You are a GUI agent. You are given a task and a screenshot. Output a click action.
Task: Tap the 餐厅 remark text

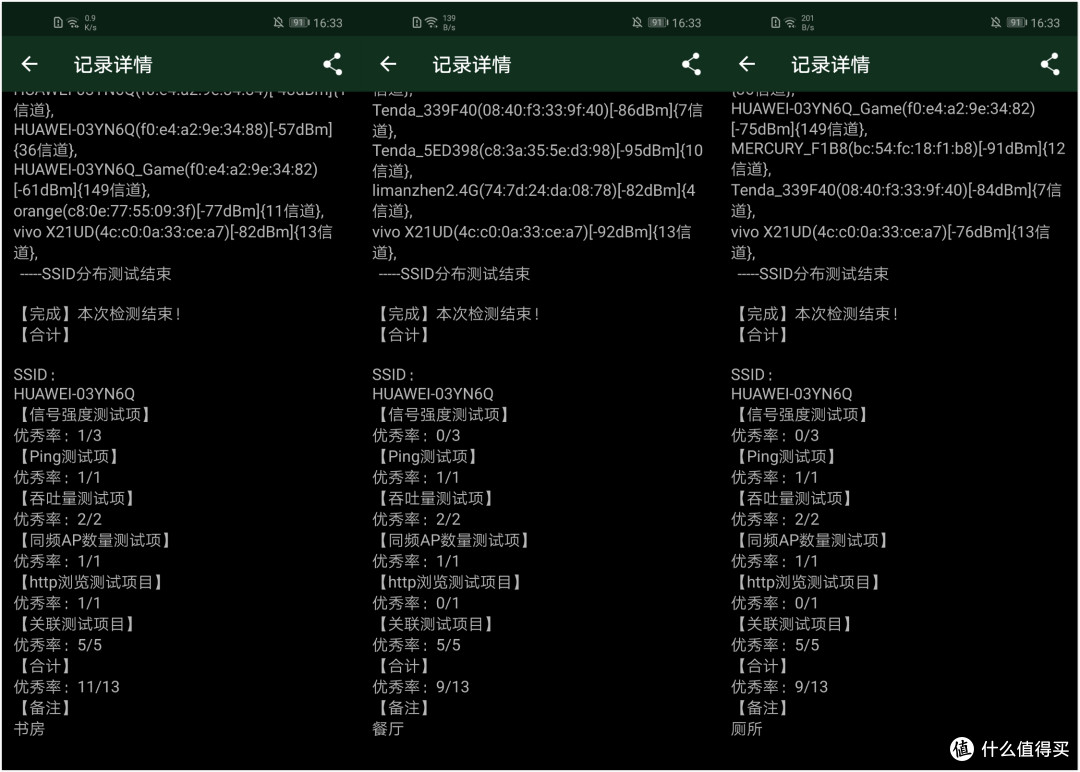tap(388, 729)
